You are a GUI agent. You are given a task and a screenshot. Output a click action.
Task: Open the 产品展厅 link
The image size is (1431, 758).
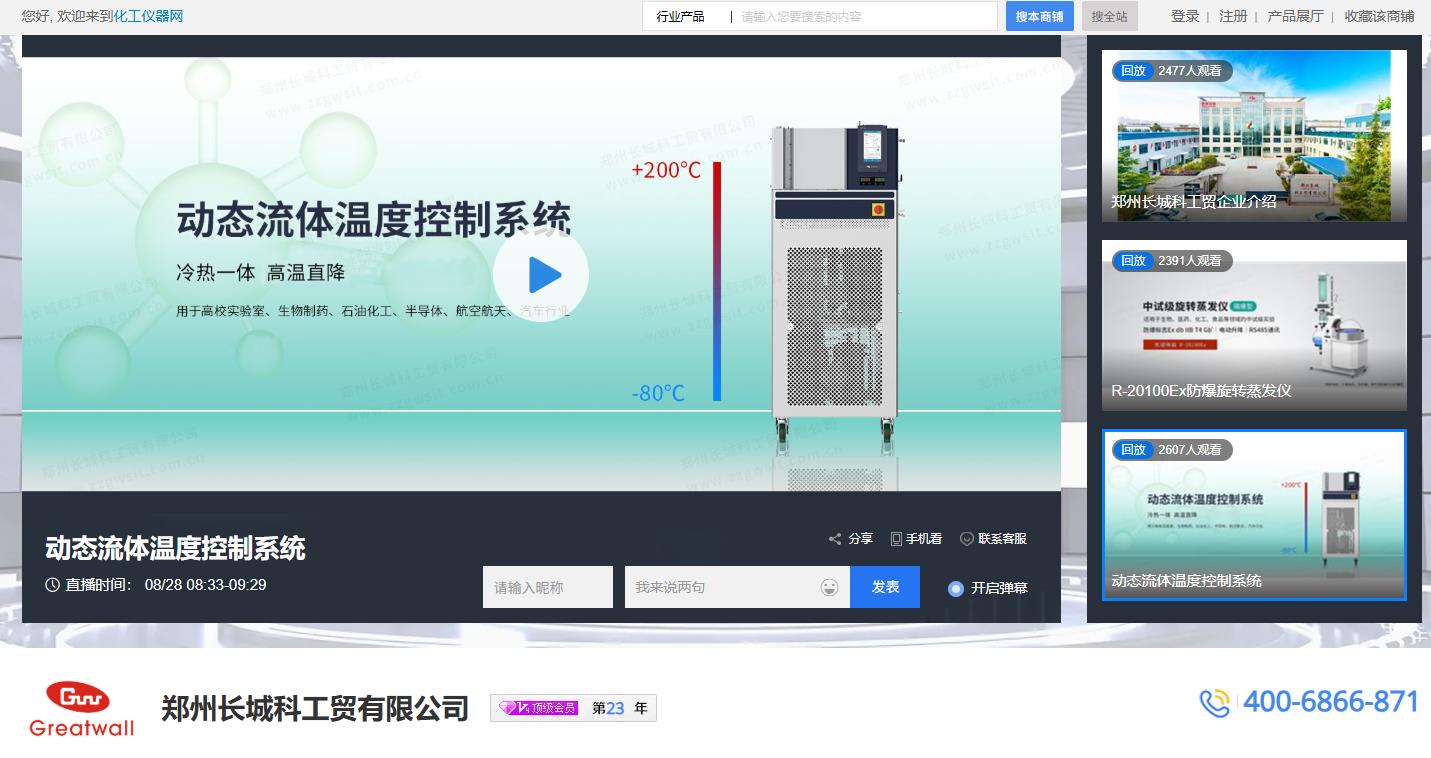[1295, 16]
